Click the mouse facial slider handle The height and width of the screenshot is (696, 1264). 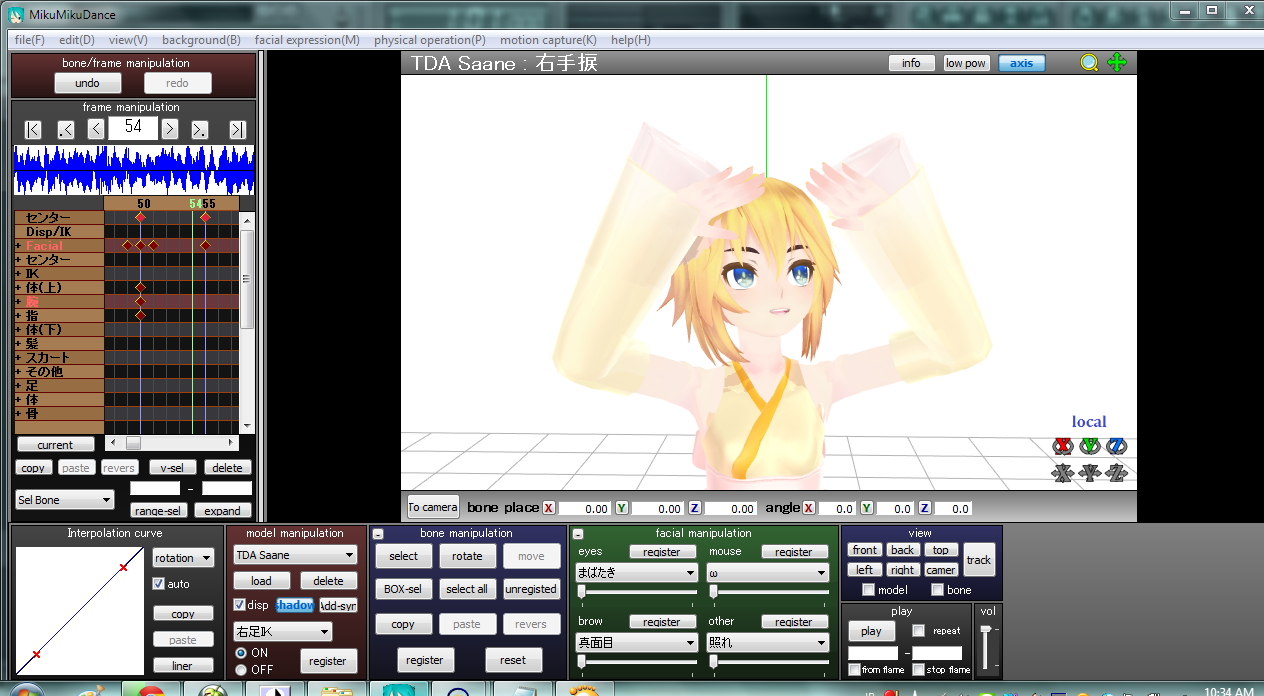click(x=713, y=592)
